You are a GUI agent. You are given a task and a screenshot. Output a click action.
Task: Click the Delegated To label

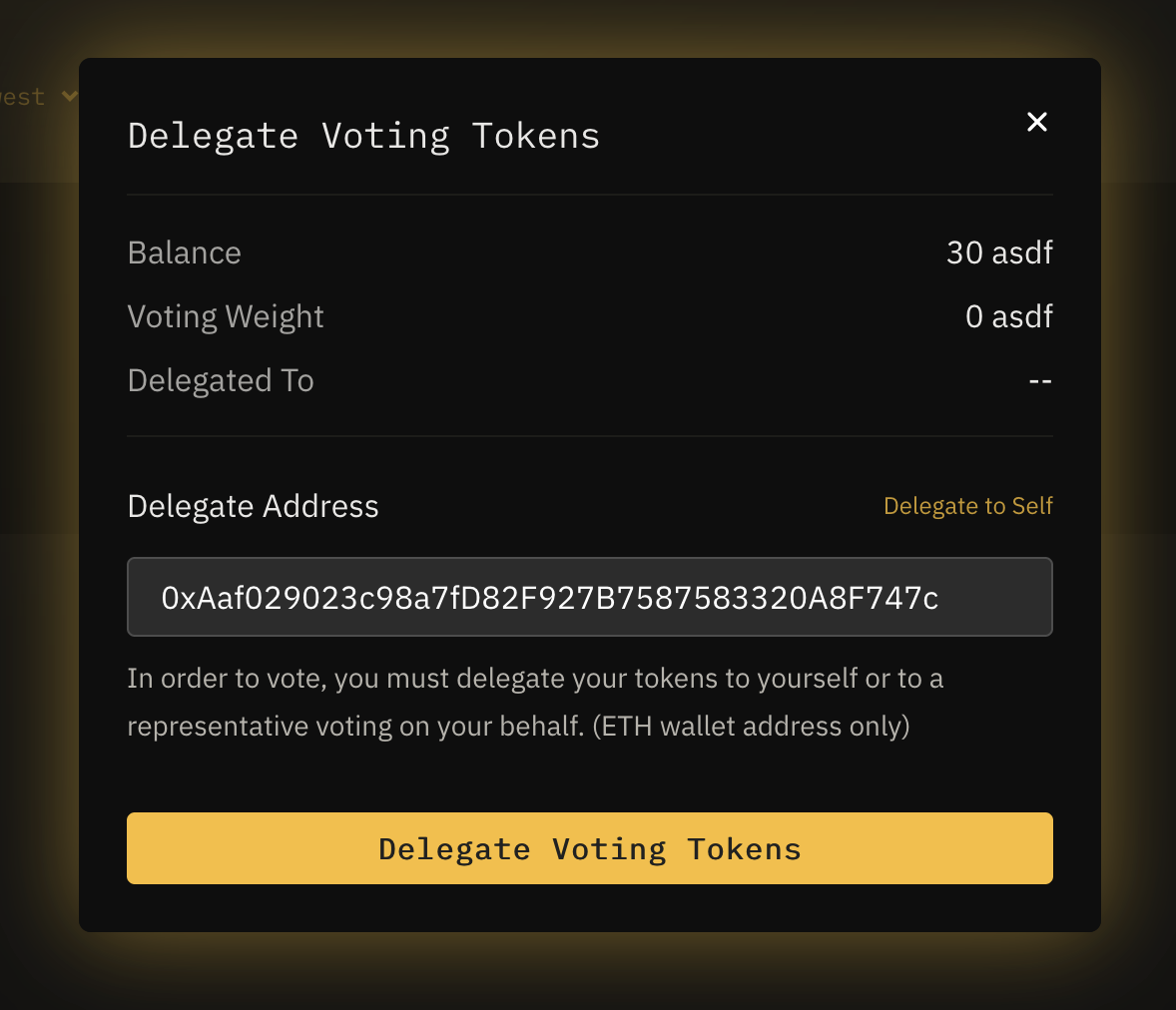coord(221,380)
